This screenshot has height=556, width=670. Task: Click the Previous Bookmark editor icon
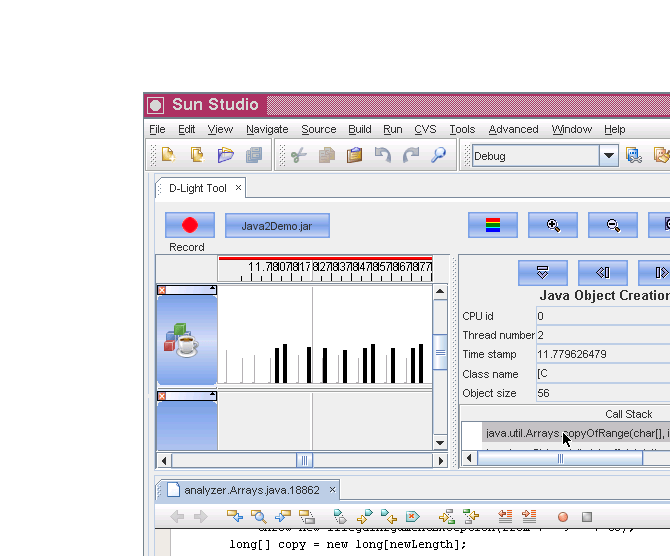coord(388,517)
